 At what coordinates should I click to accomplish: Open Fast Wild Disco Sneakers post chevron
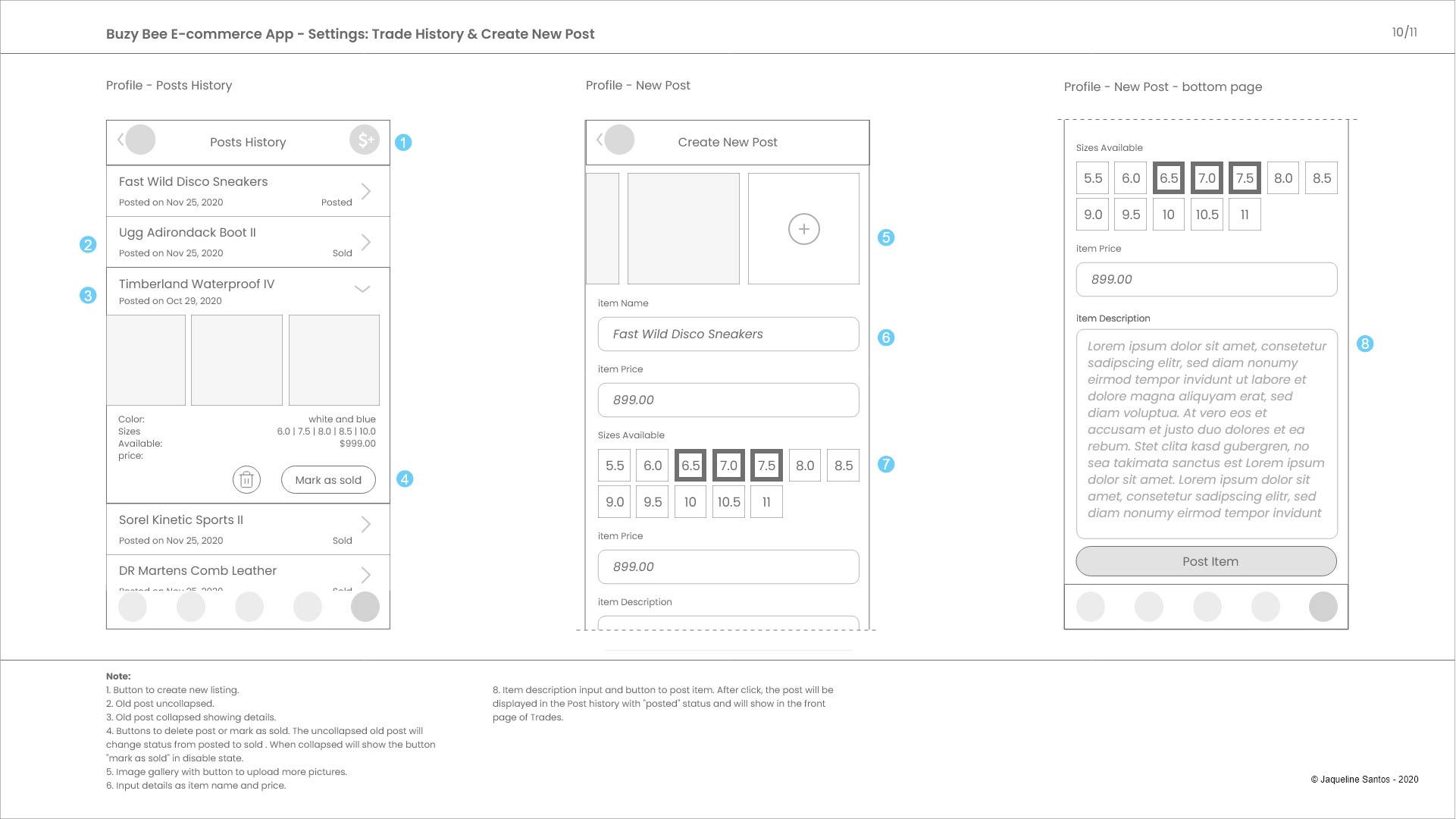(x=366, y=191)
